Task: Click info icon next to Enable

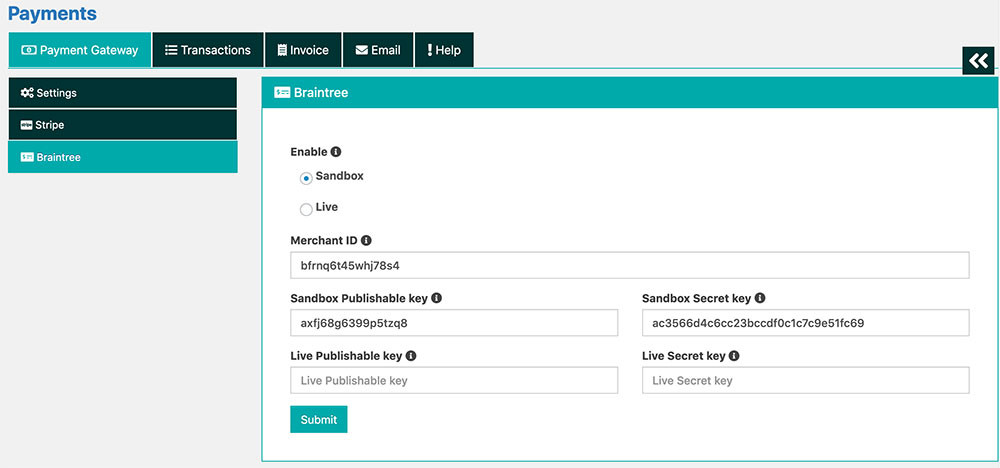Action: (336, 152)
